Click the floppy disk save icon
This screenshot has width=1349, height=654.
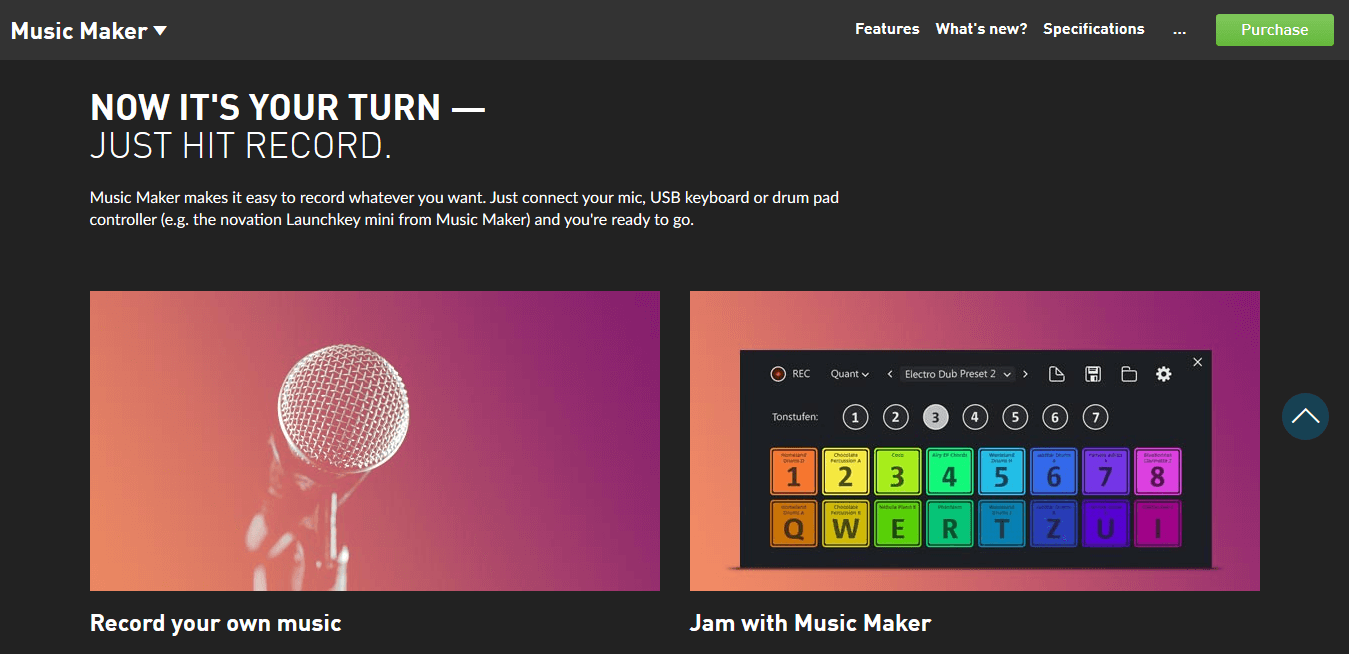click(x=1093, y=374)
